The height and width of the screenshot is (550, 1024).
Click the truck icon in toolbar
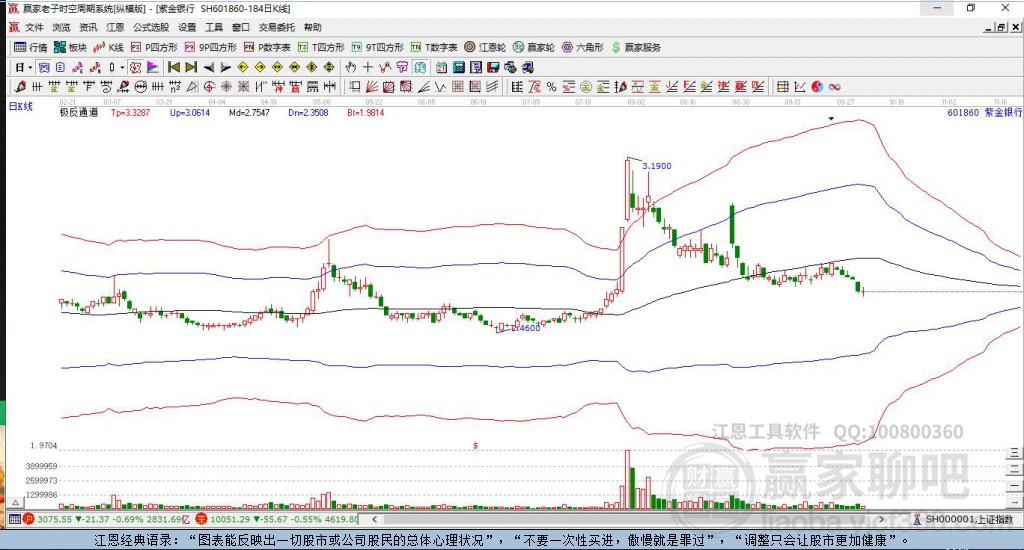pyautogui.click(x=528, y=67)
